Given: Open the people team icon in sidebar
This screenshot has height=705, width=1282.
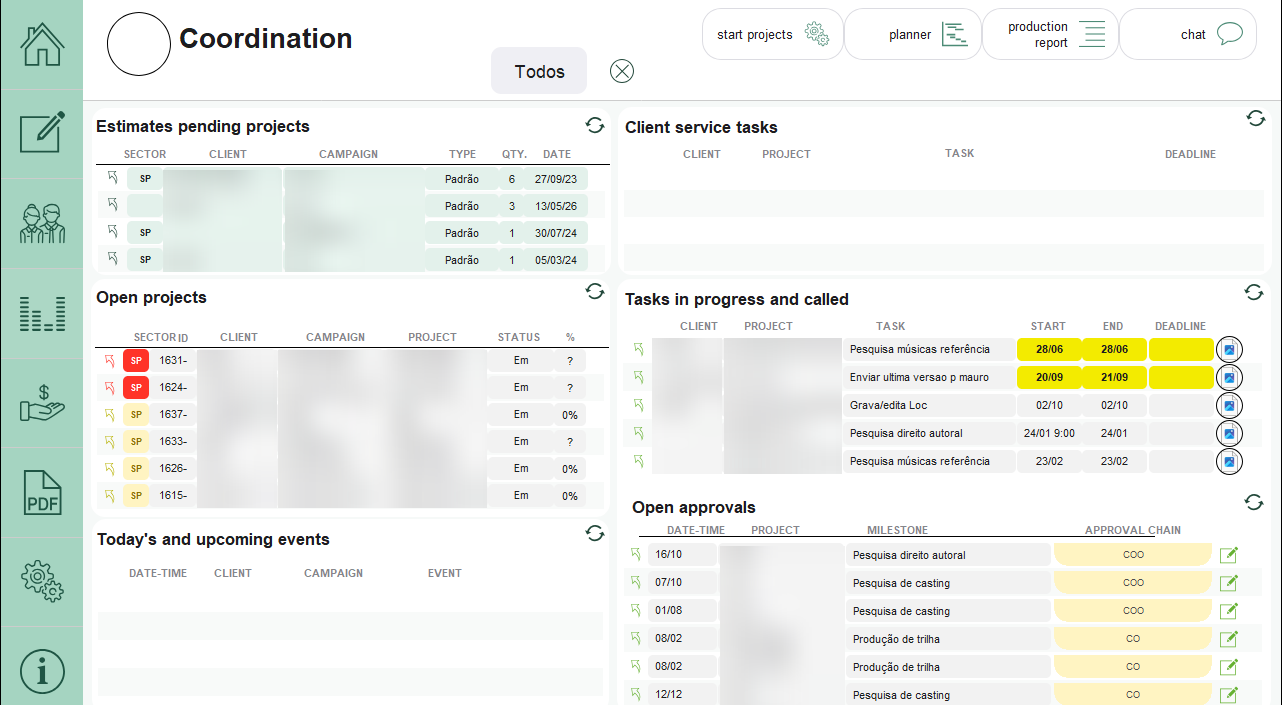Looking at the screenshot, I should pyautogui.click(x=42, y=223).
